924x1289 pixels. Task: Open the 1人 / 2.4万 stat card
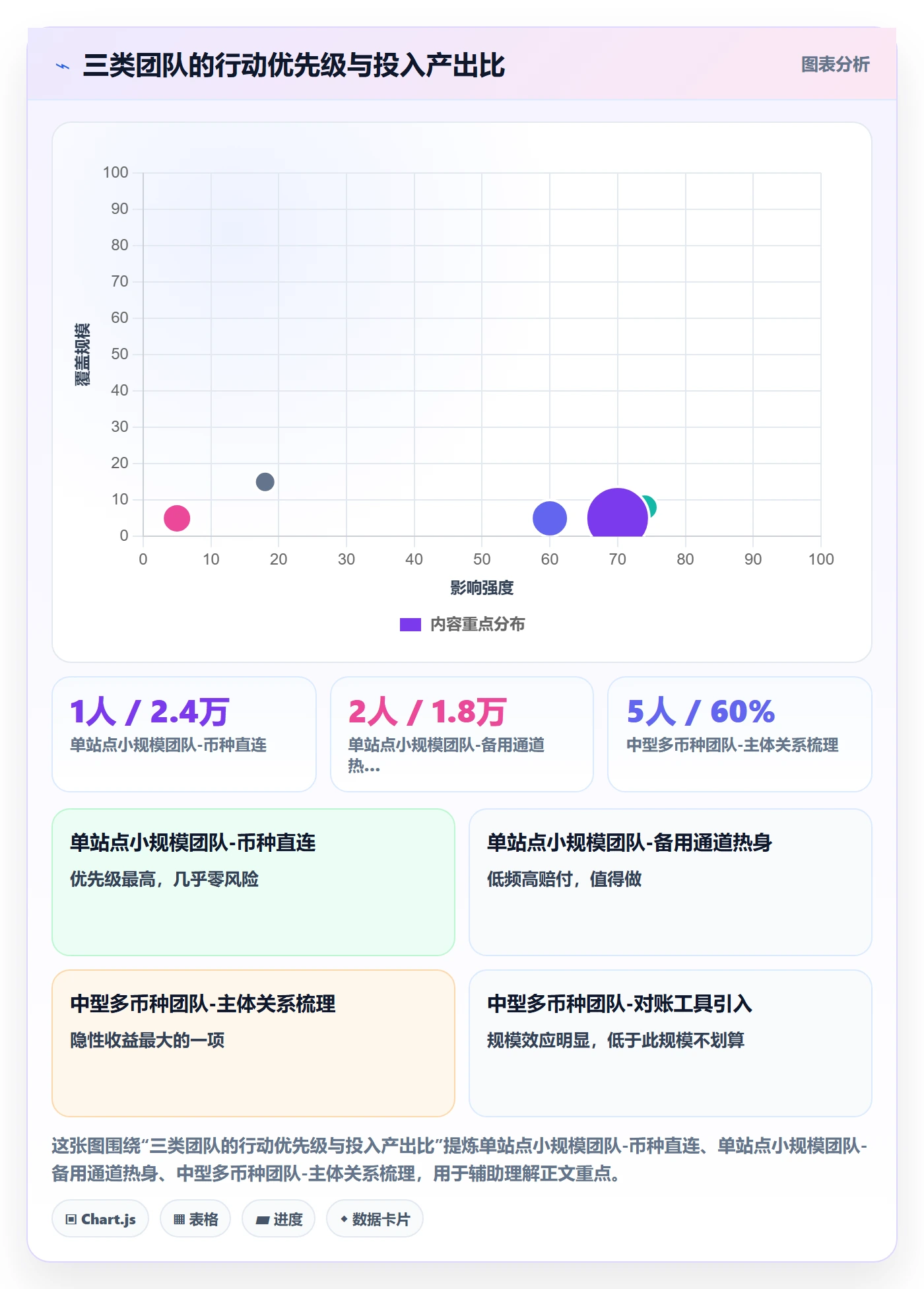pos(184,734)
